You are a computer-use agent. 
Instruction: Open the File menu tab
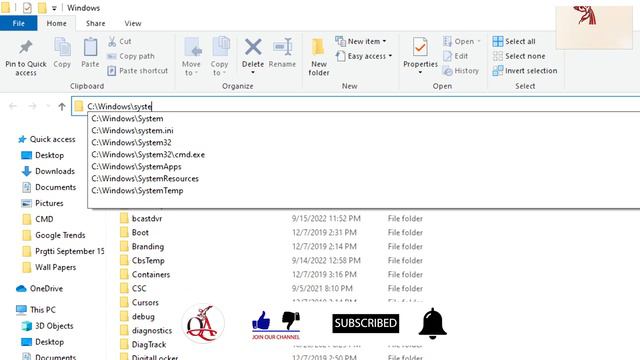click(x=18, y=23)
